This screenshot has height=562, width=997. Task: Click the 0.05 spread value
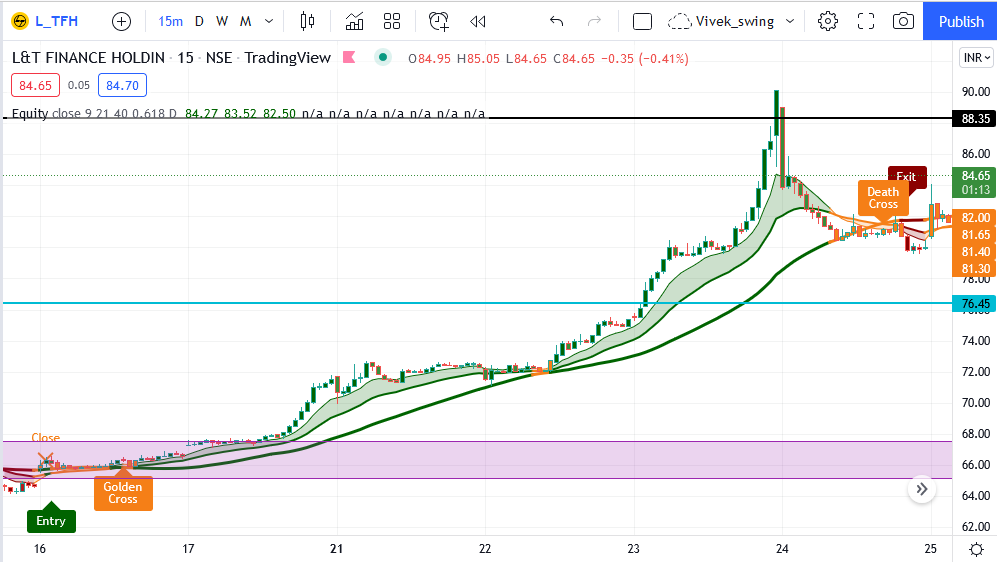tap(79, 85)
